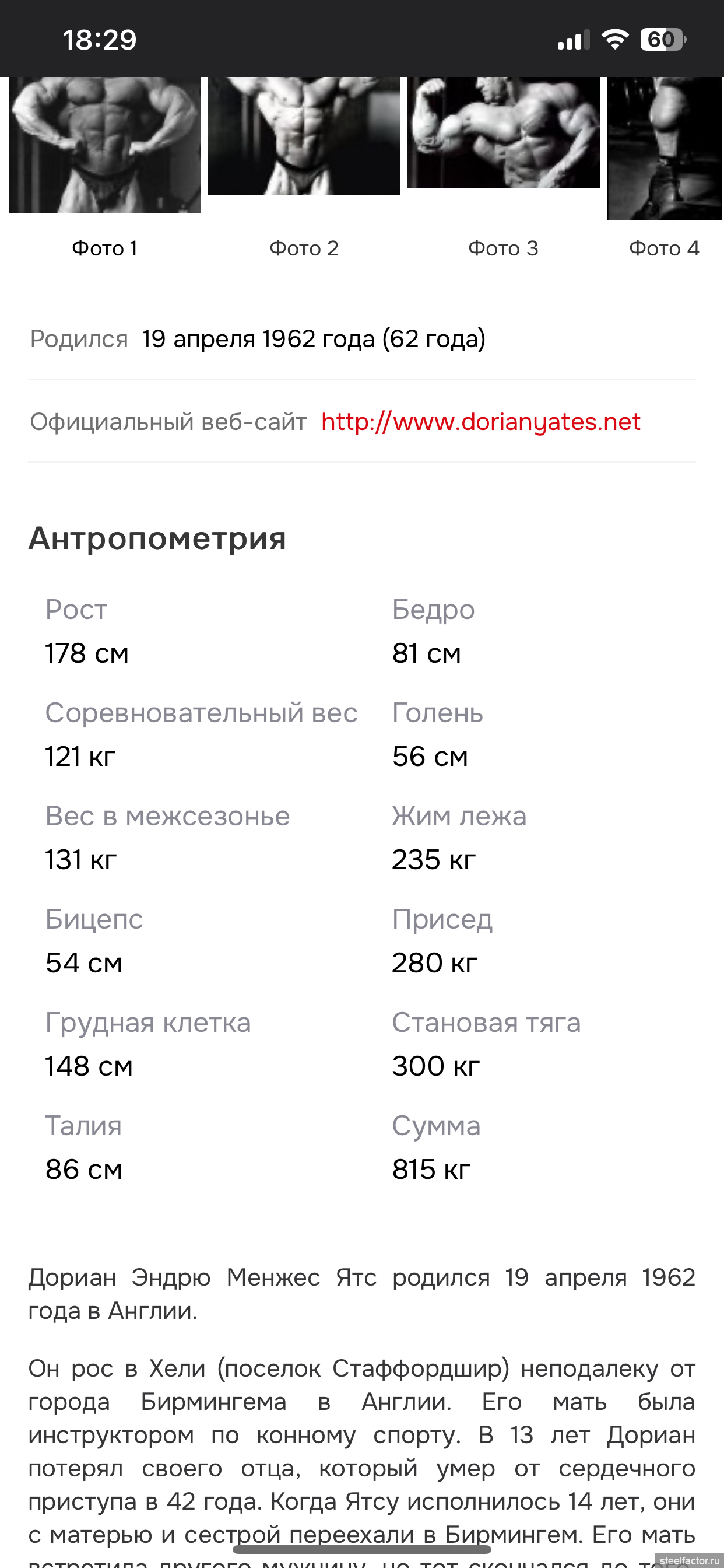
Task: Open the biceps pose thumbnail above Фото 3
Action: pyautogui.click(x=503, y=132)
